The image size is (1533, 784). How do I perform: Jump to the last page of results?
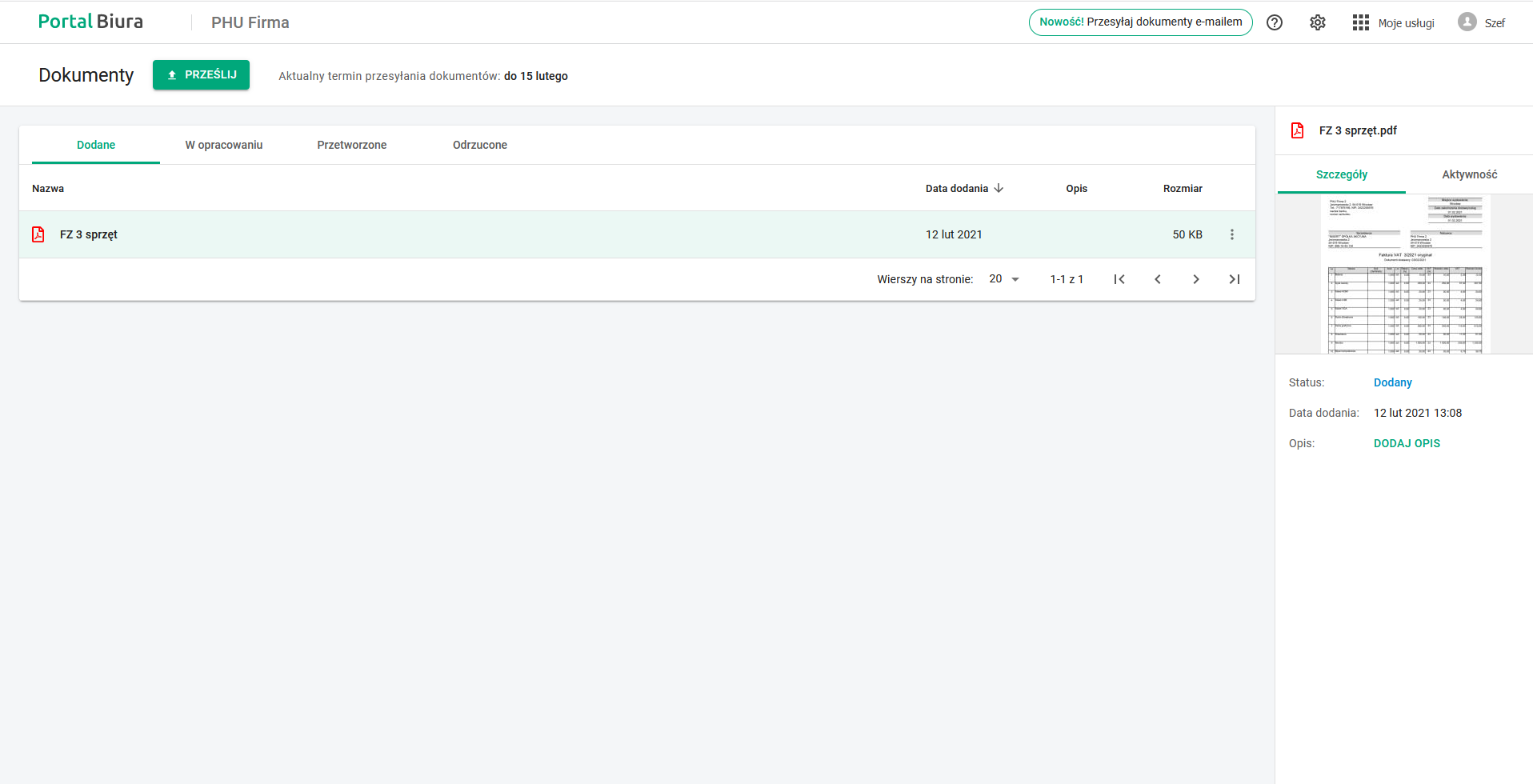pyautogui.click(x=1235, y=279)
